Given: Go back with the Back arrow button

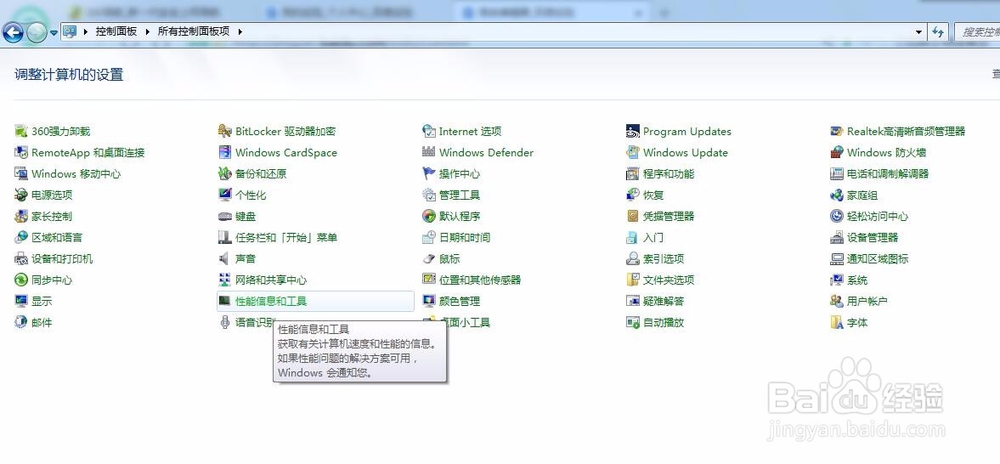Looking at the screenshot, I should tap(13, 32).
